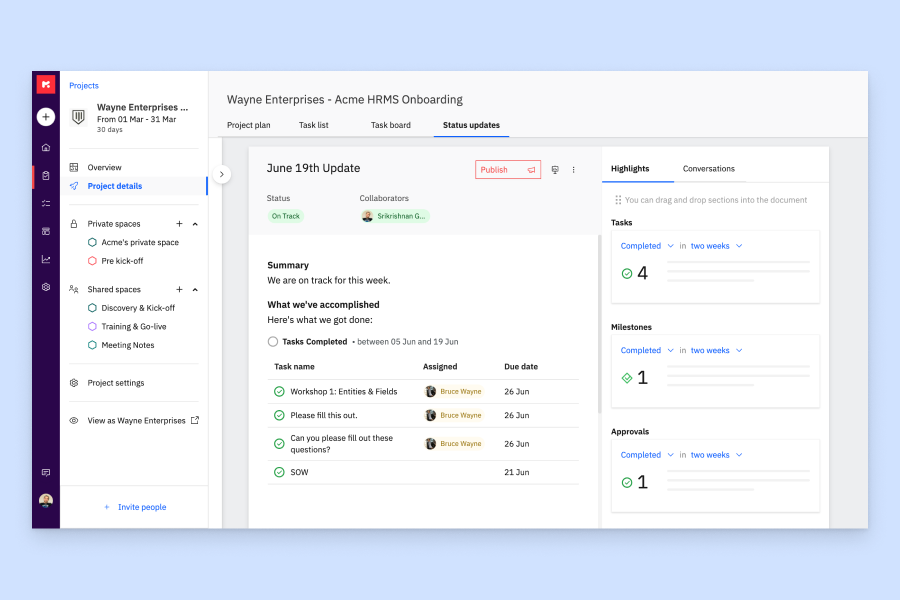
Task: Select the Highlights tab
Action: [630, 169]
